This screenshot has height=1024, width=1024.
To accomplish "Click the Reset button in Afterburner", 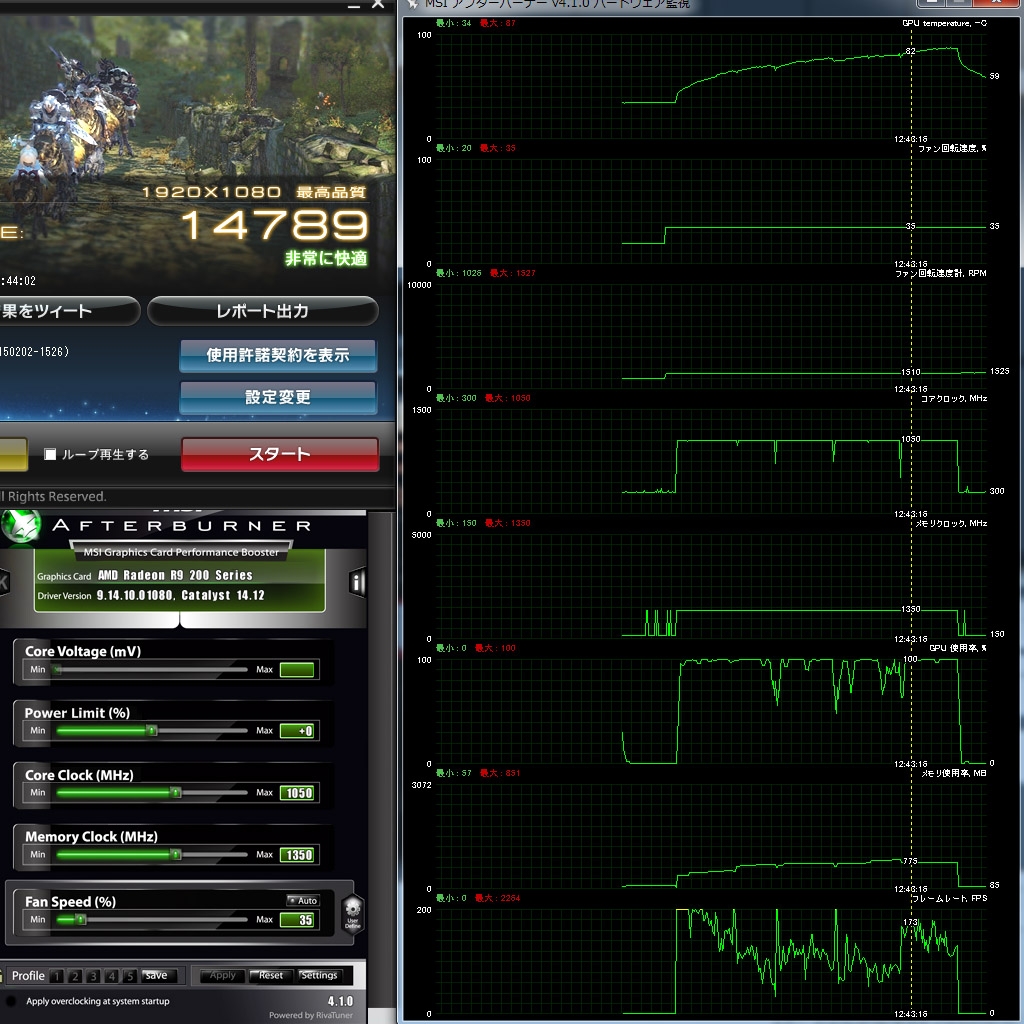I will coord(270,975).
